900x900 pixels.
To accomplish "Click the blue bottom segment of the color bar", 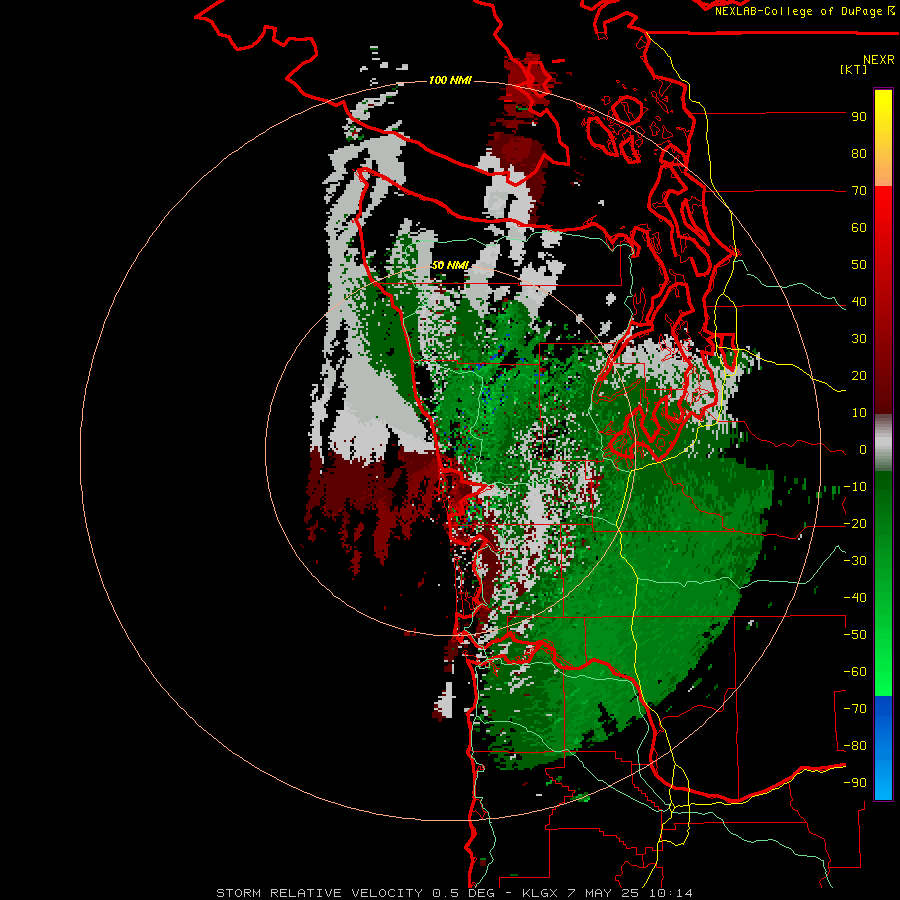I will point(883,747).
